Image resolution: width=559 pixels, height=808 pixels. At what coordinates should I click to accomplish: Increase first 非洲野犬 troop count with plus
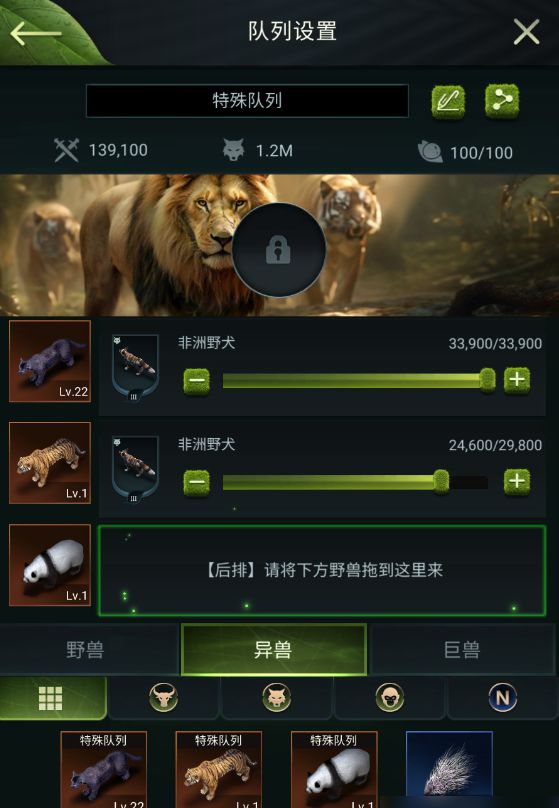pyautogui.click(x=517, y=380)
